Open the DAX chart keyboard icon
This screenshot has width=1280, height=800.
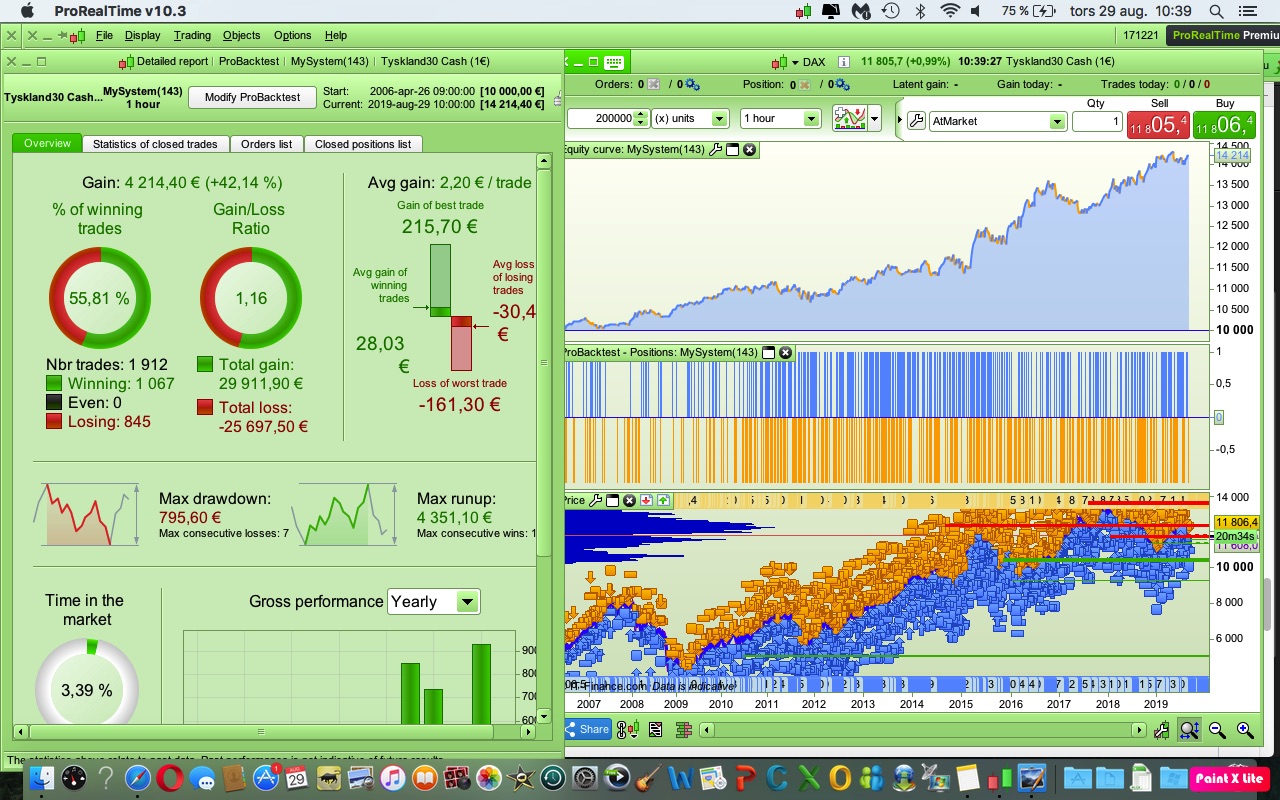point(614,62)
